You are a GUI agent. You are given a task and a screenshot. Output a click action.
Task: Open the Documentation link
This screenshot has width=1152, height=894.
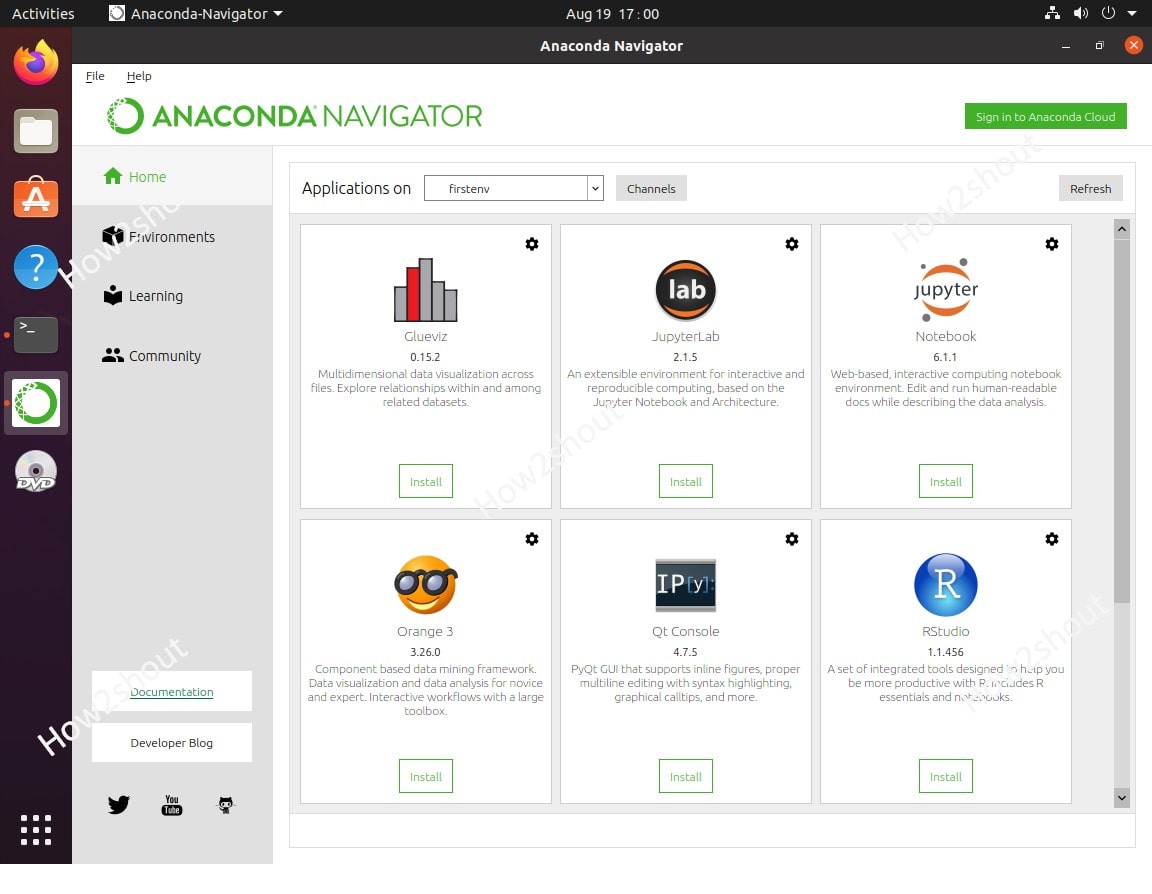click(x=171, y=691)
